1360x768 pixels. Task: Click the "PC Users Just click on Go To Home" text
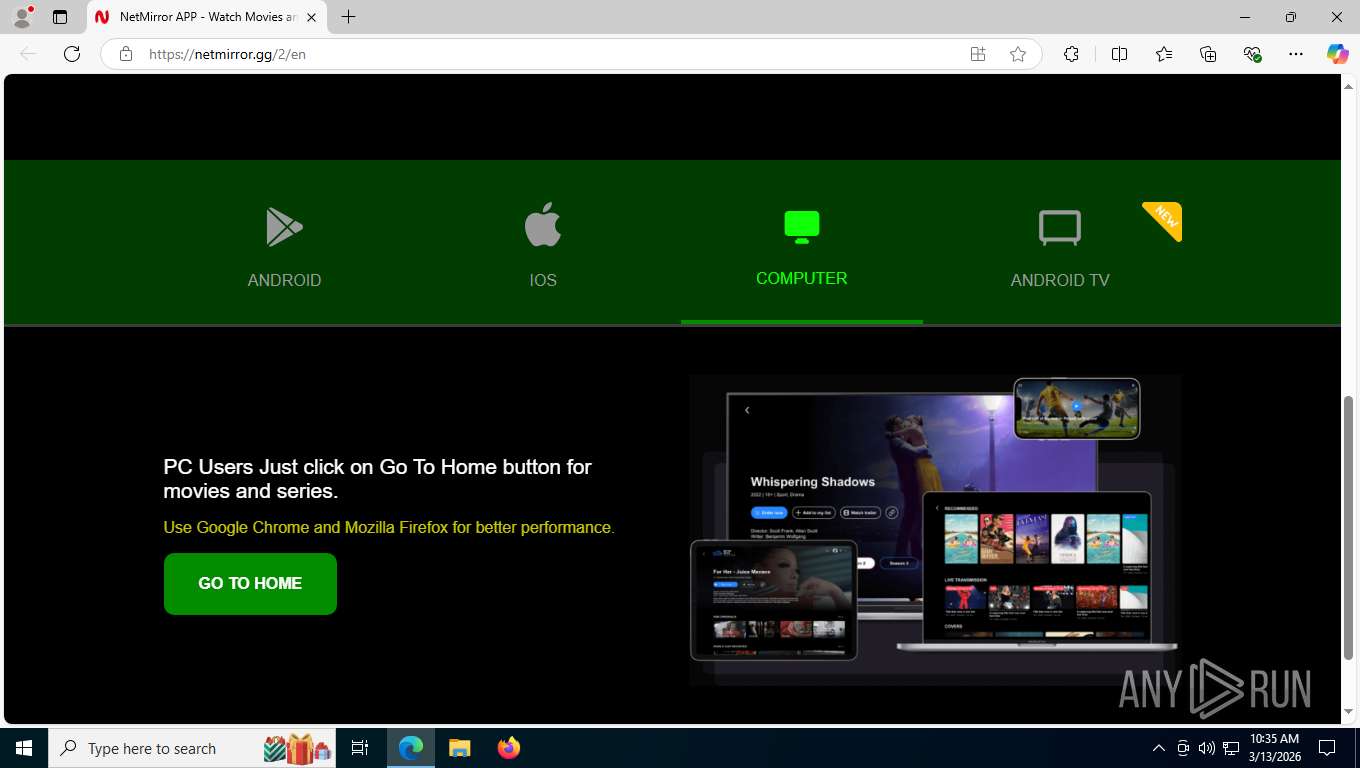[377, 479]
